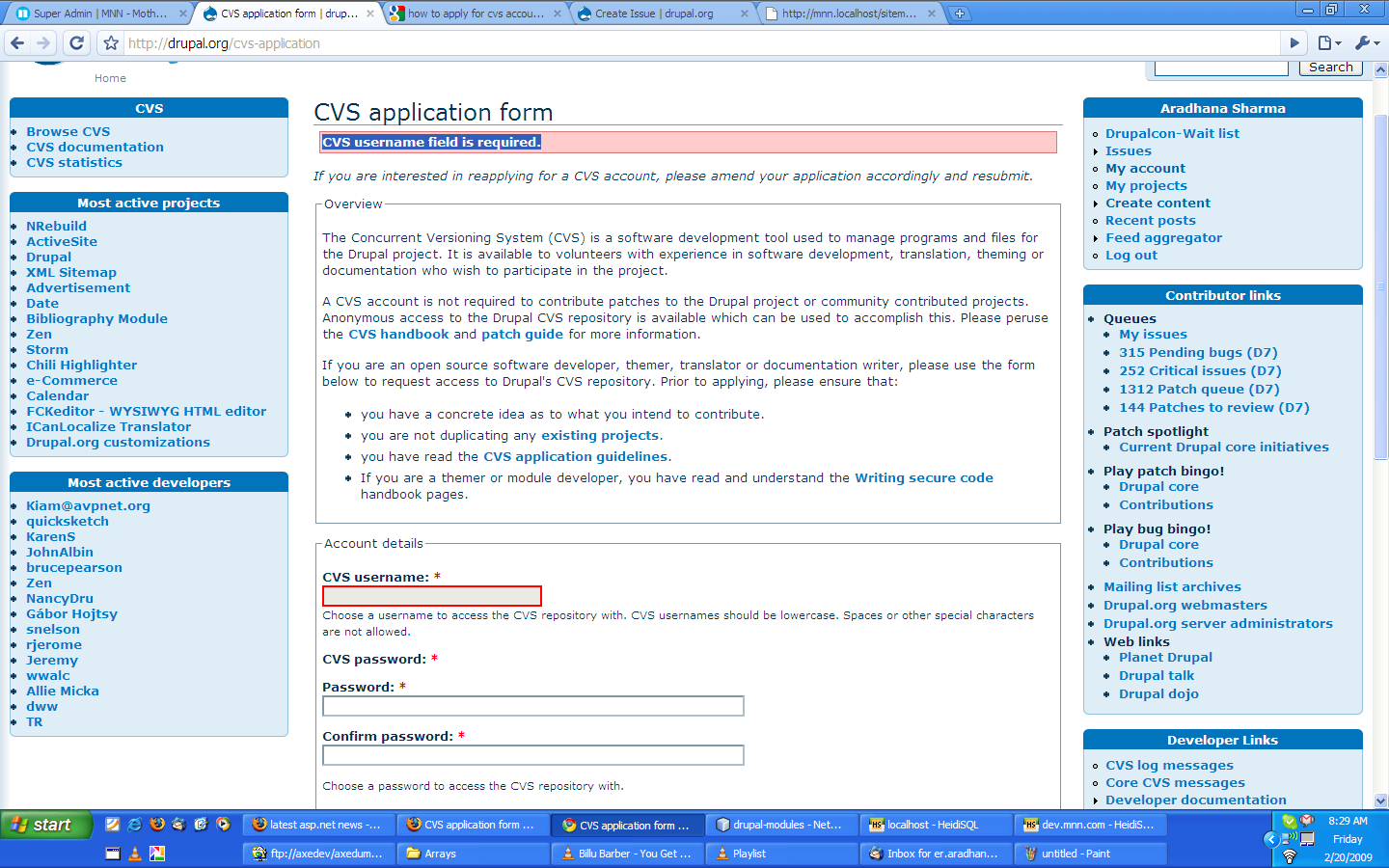Switch to 'how to apply for cvs' tab
Image resolution: width=1389 pixels, height=868 pixels.
(475, 14)
